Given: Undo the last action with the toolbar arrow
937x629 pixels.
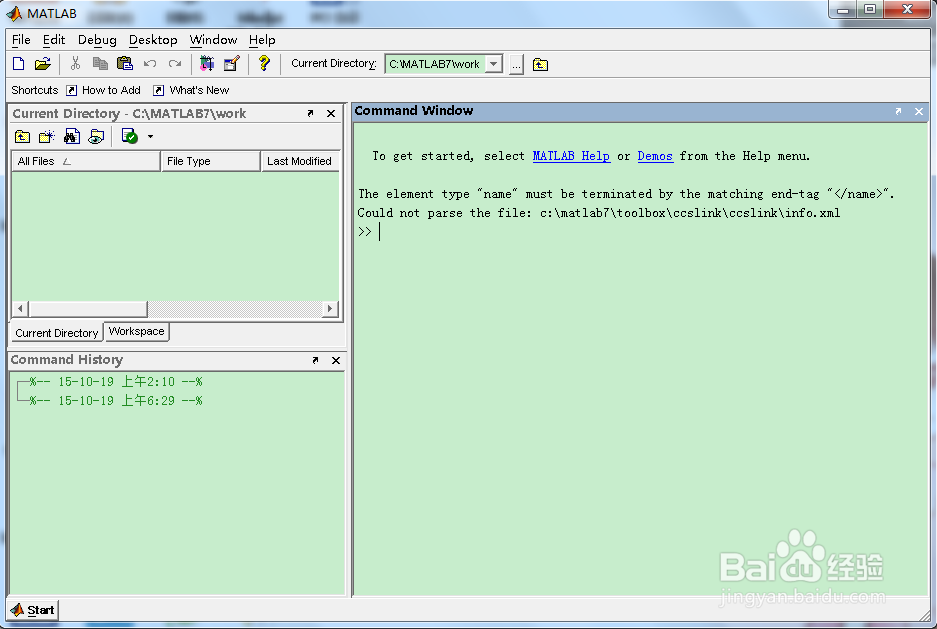Looking at the screenshot, I should coord(150,63).
